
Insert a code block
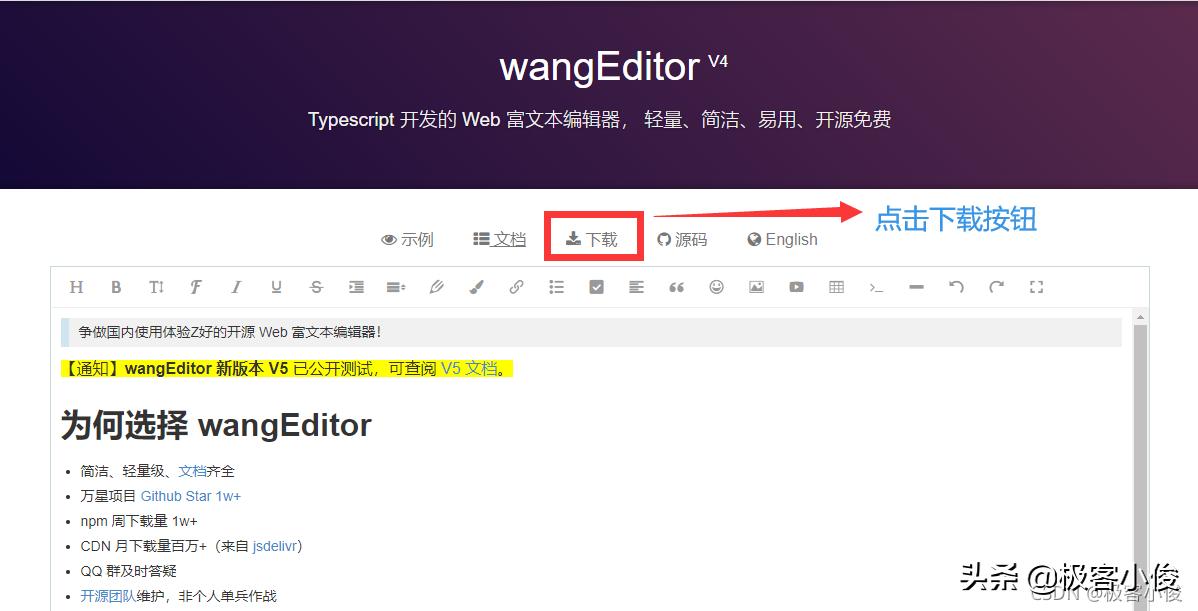pyautogui.click(x=876, y=287)
